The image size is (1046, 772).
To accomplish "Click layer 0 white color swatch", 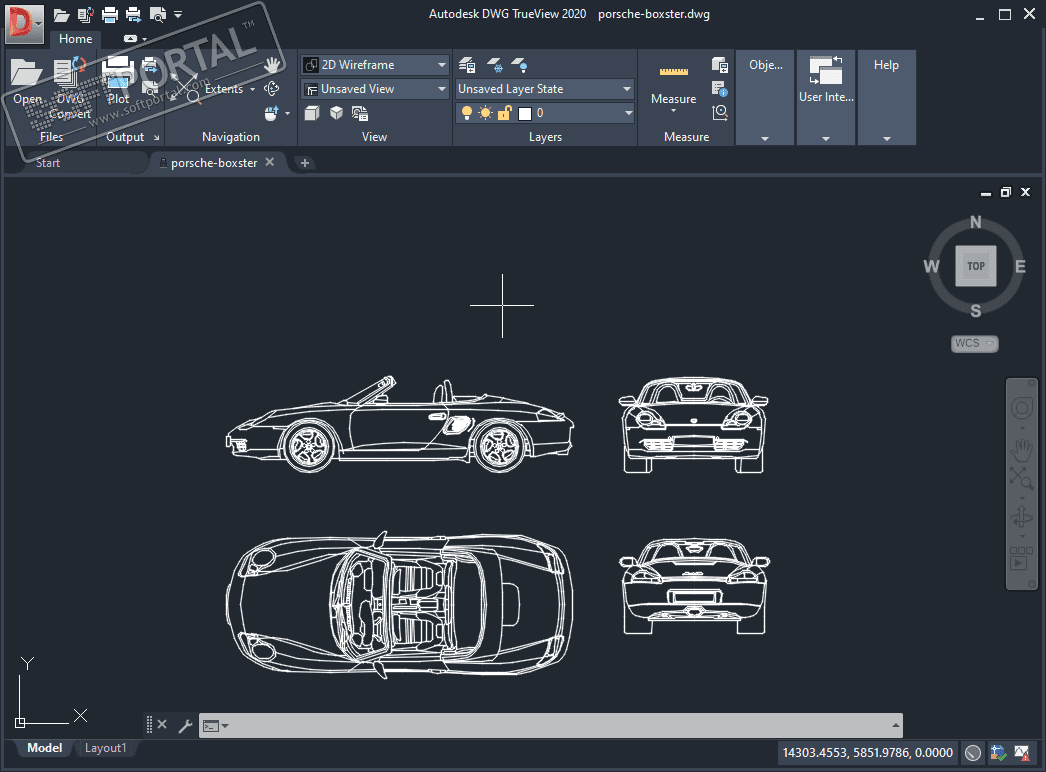I will tap(525, 113).
